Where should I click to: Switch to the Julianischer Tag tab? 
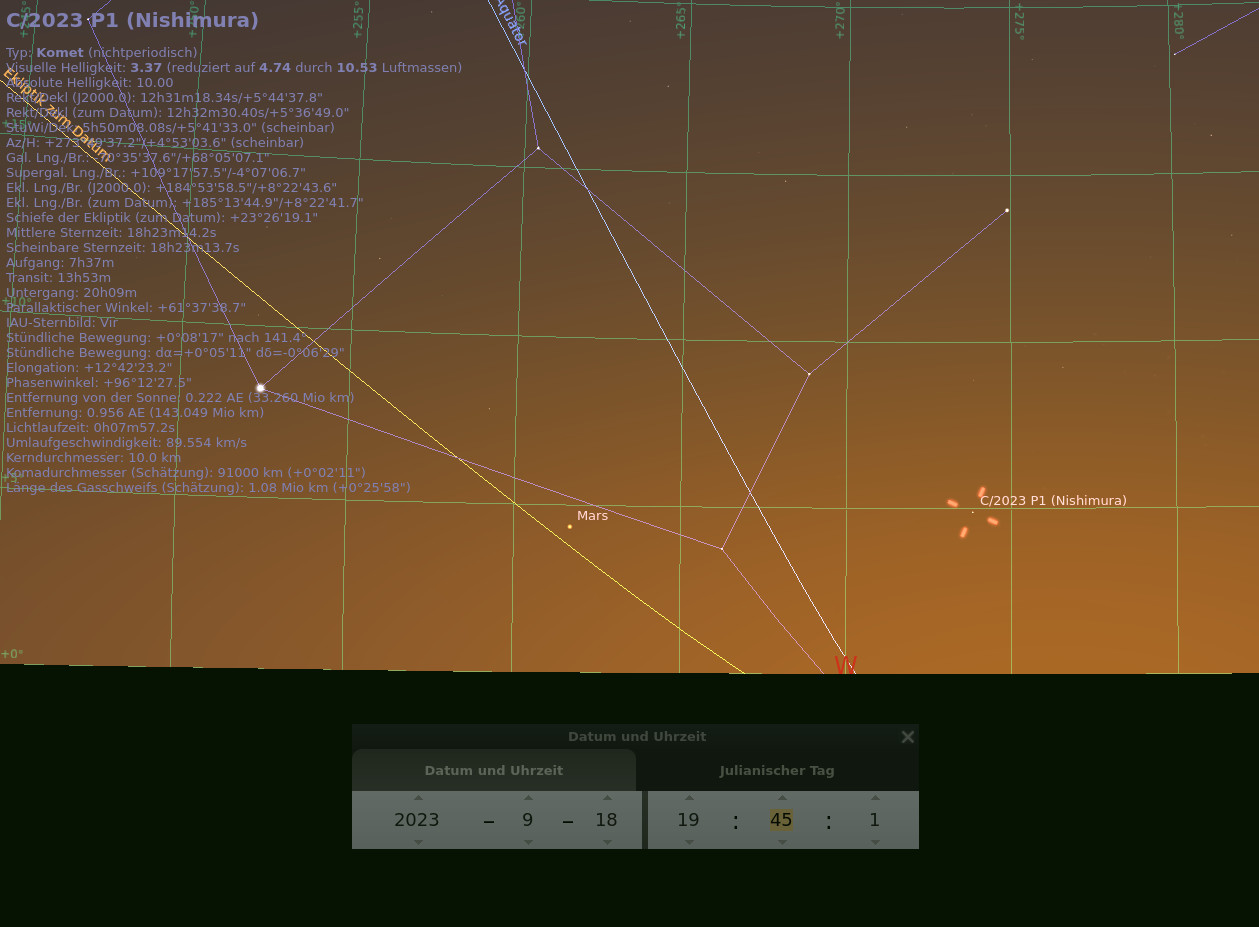pos(777,771)
